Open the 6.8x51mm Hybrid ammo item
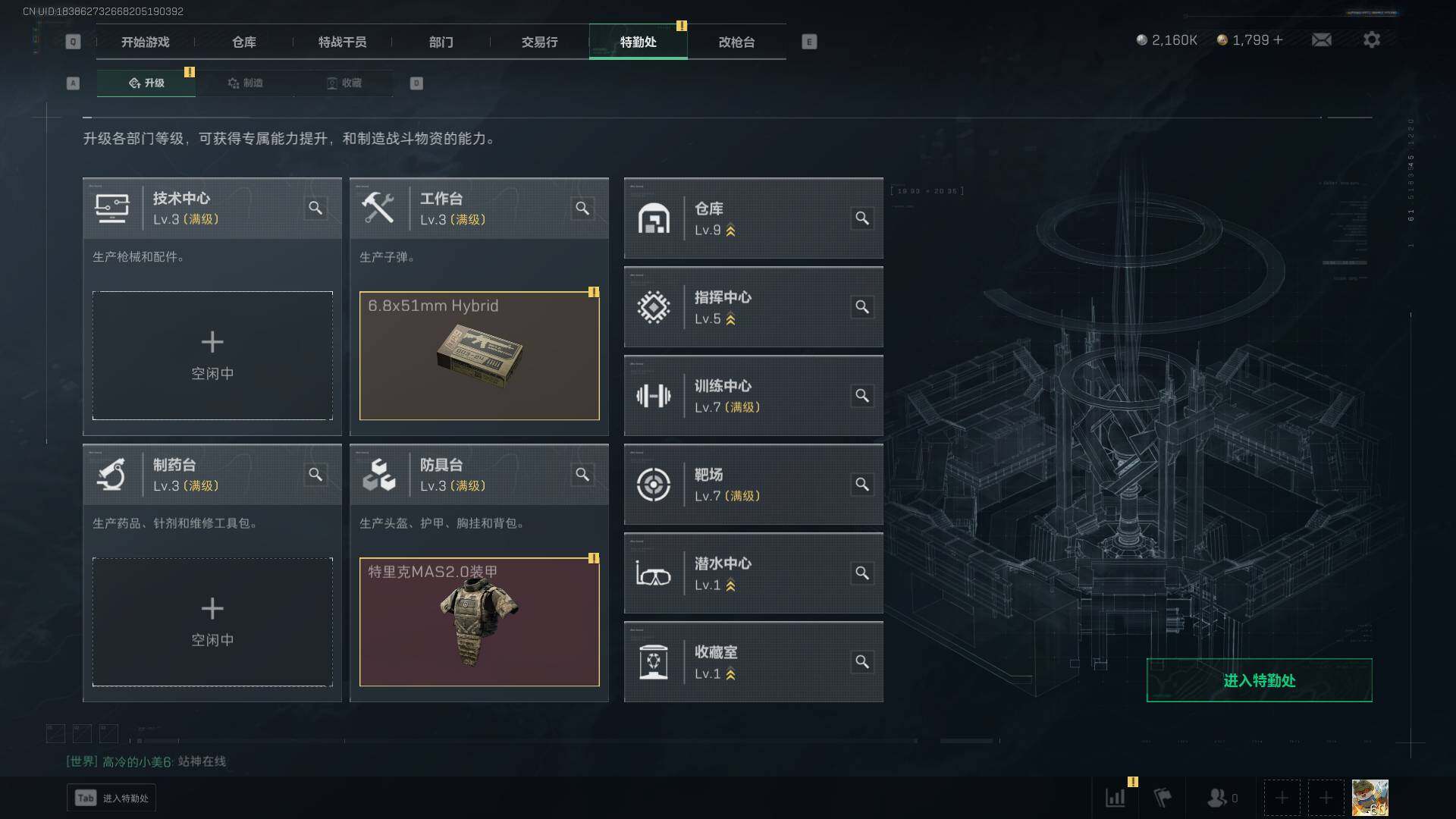 coord(479,356)
